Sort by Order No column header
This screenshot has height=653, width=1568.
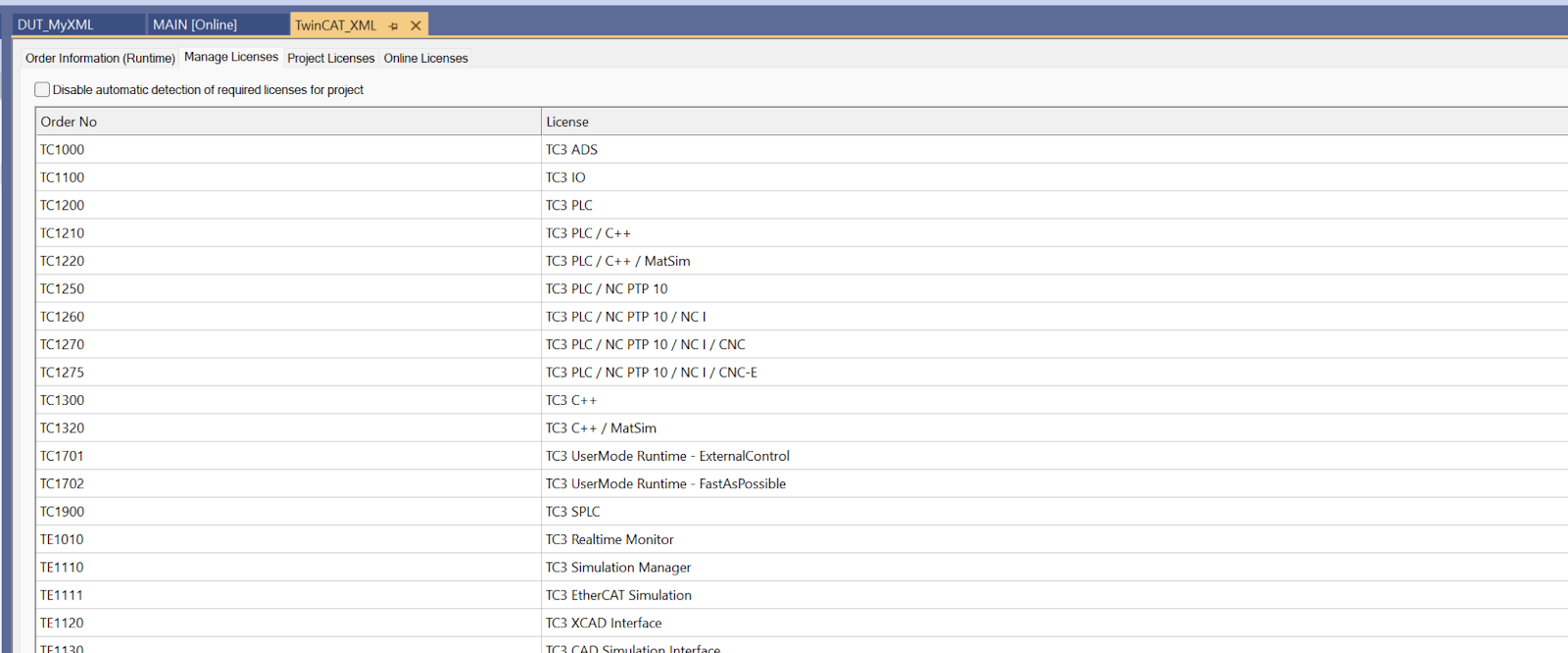pyautogui.click(x=288, y=122)
